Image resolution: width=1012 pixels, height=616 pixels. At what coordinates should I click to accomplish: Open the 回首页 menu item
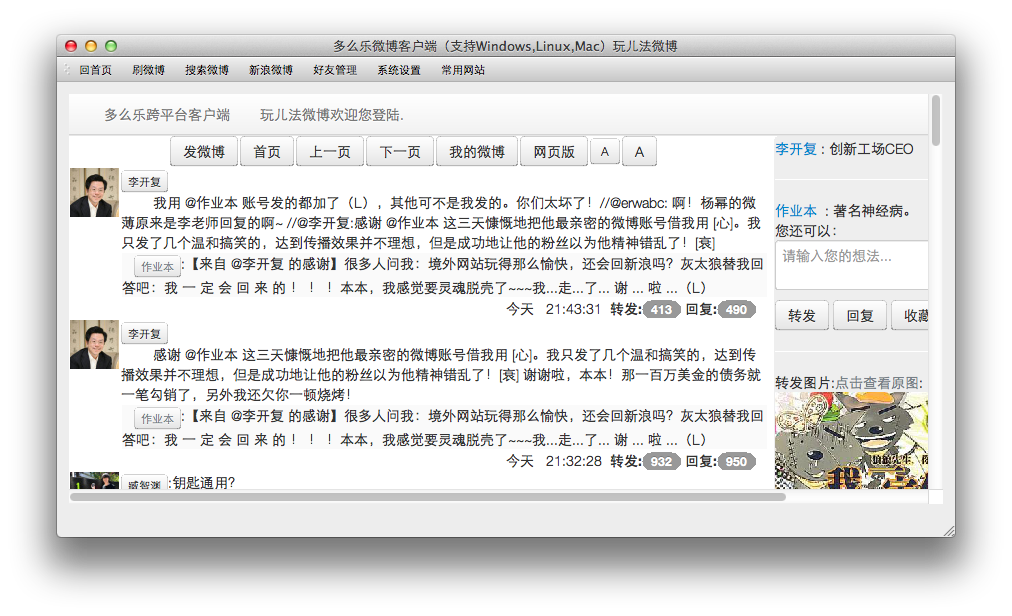click(96, 70)
